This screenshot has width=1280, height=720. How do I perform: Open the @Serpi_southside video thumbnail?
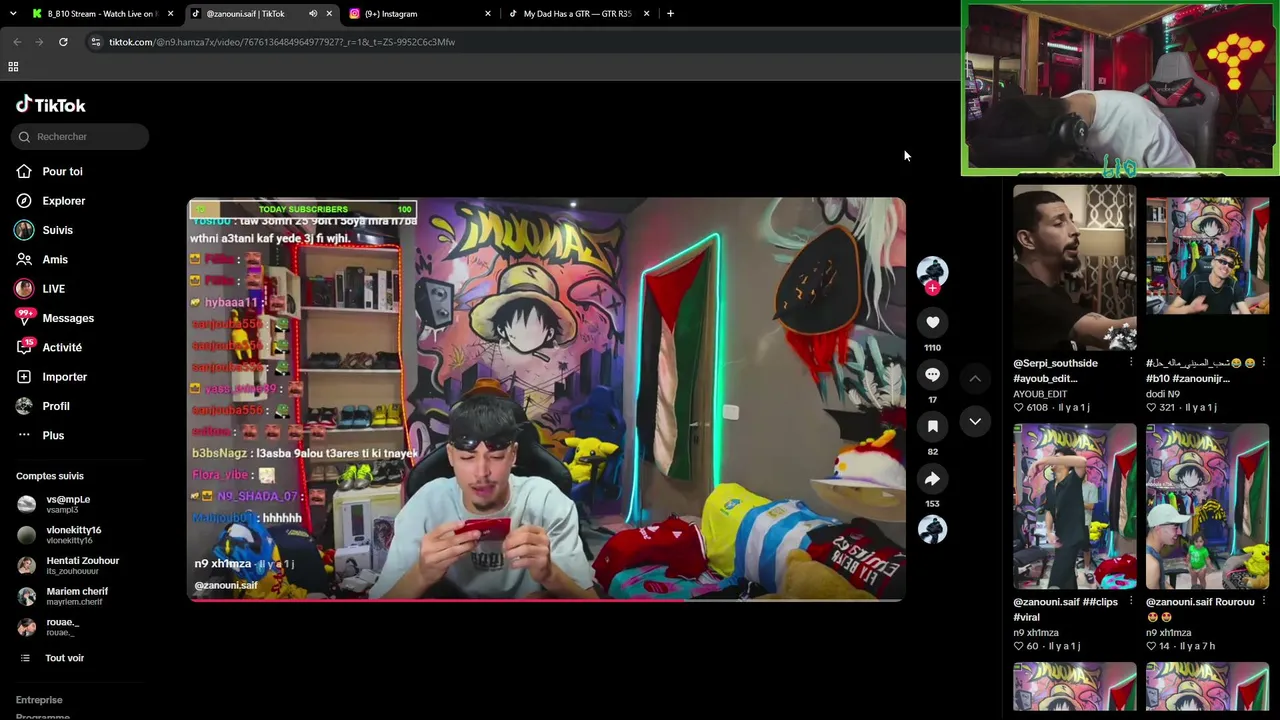point(1075,266)
